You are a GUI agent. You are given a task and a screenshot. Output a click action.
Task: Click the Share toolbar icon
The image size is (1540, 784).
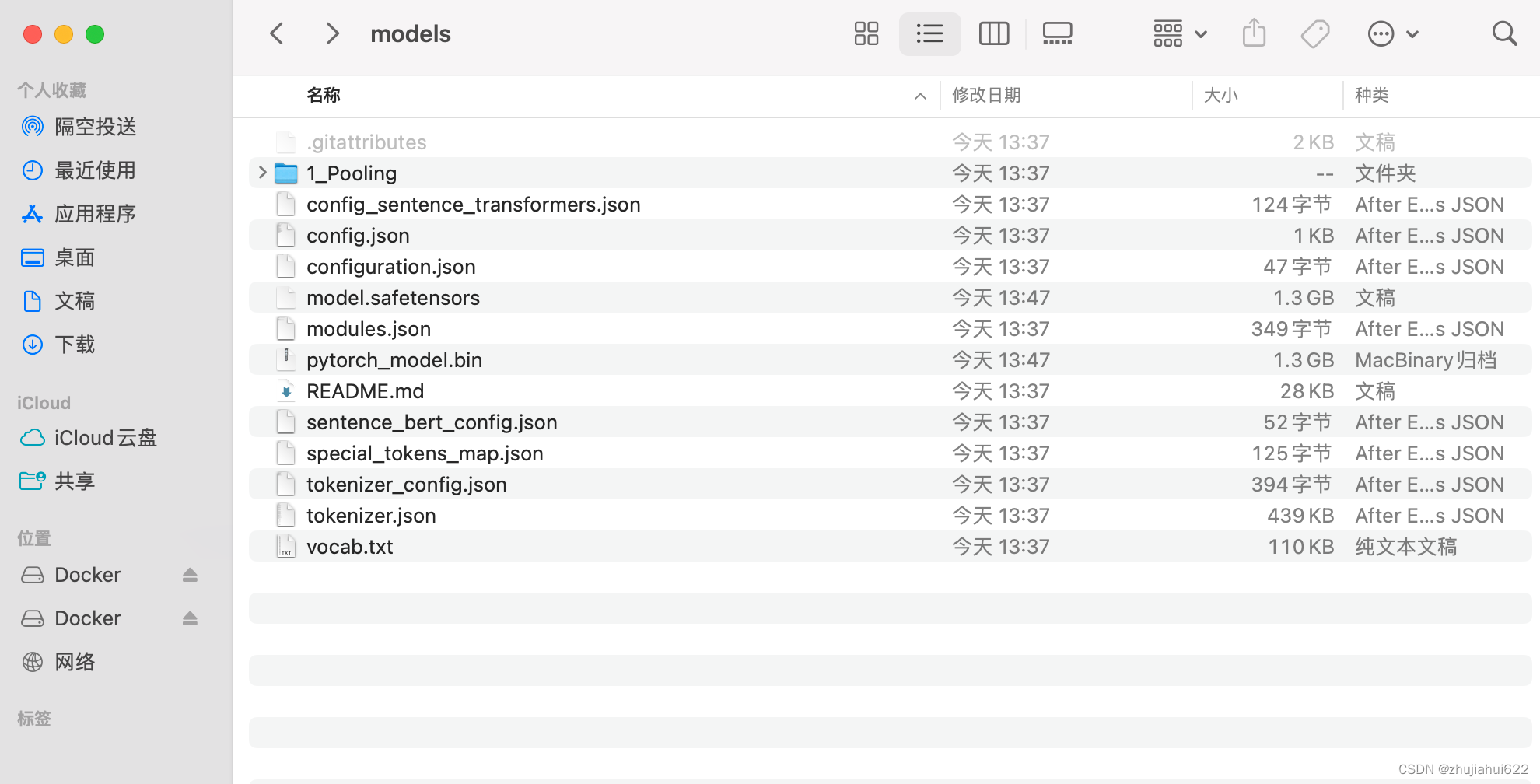[1254, 33]
